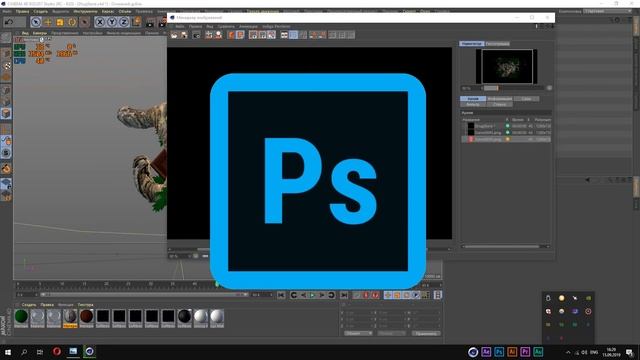Screen dimensions: 640x360
Task: Toggle scale keyframe recording
Action: click(x=397, y=295)
